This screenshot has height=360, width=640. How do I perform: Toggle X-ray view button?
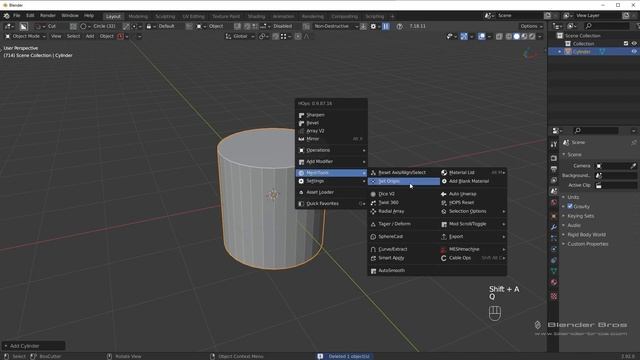point(499,36)
